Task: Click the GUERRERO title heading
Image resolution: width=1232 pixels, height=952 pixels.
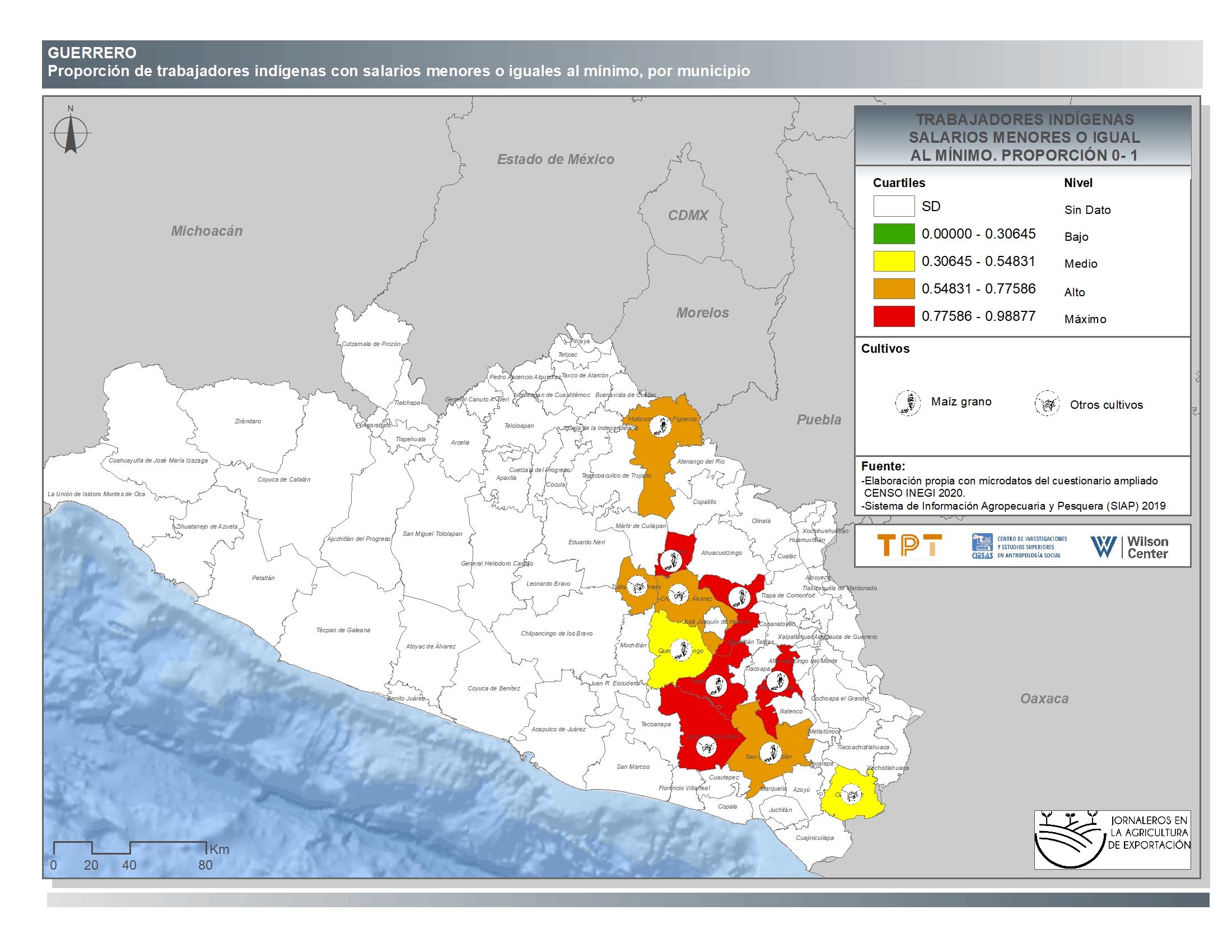Action: click(92, 53)
